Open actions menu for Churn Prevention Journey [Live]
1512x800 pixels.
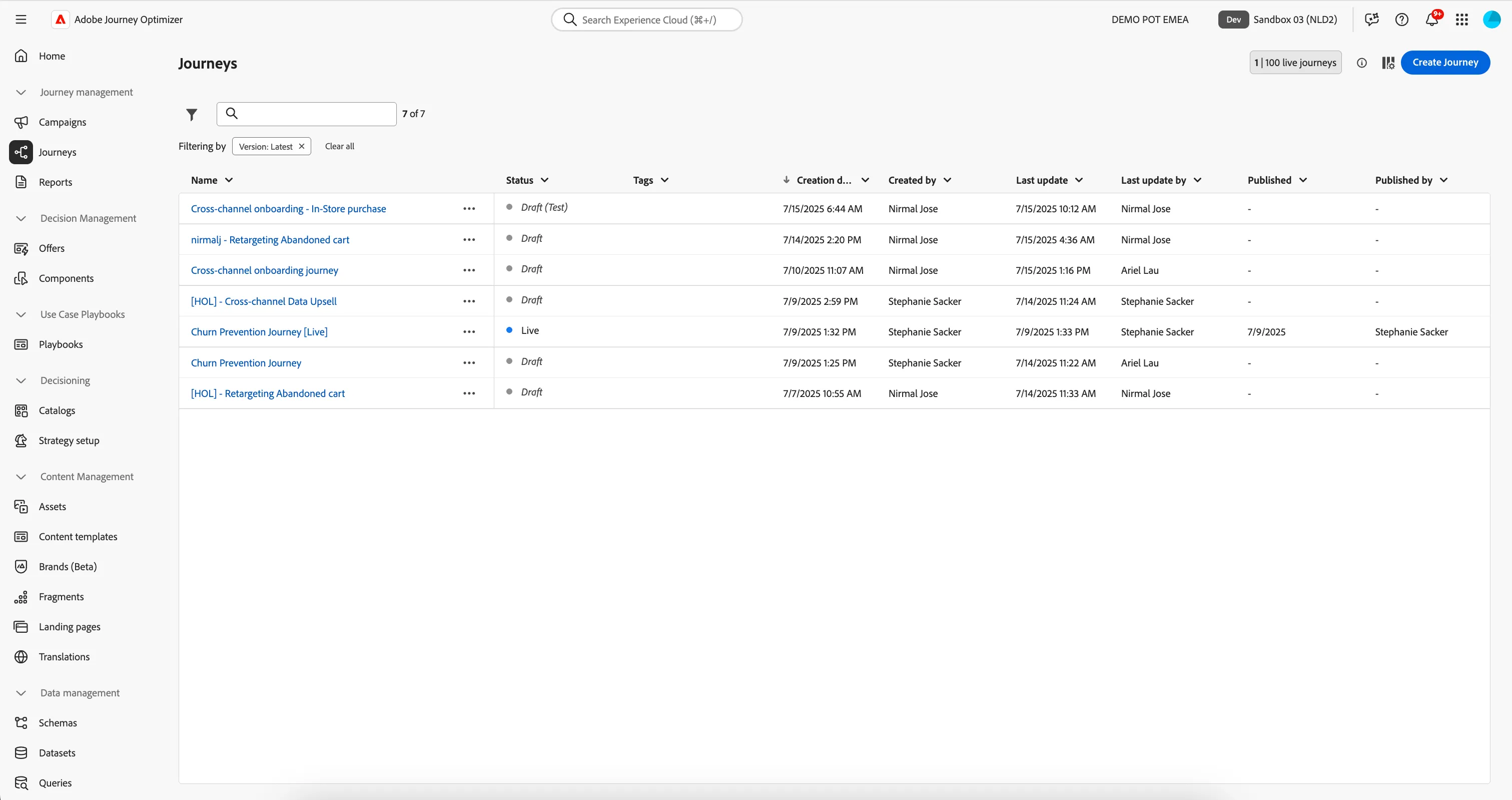tap(469, 332)
